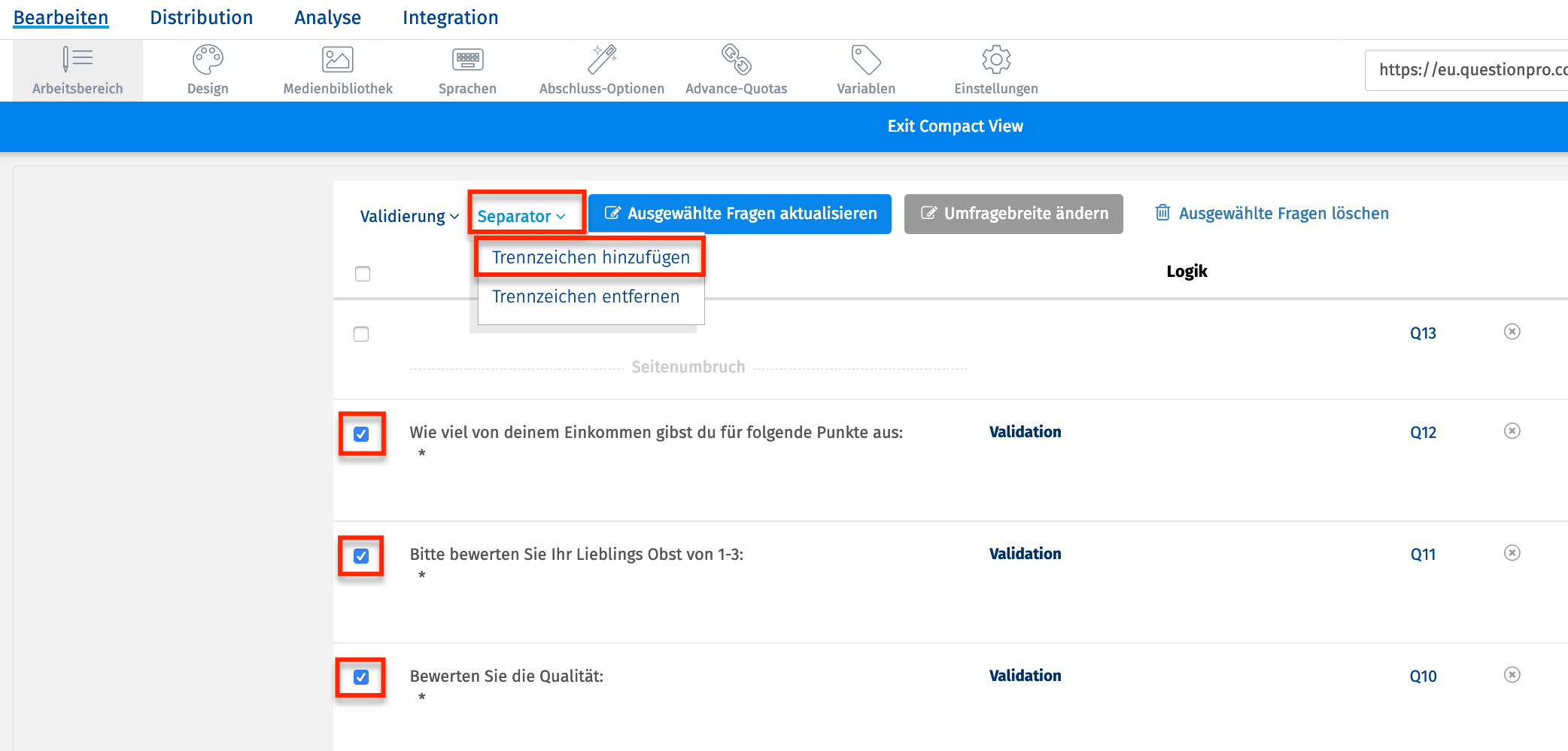Viewport: 1568px width, 751px height.
Task: Open Validation link for Q11
Action: (1025, 554)
